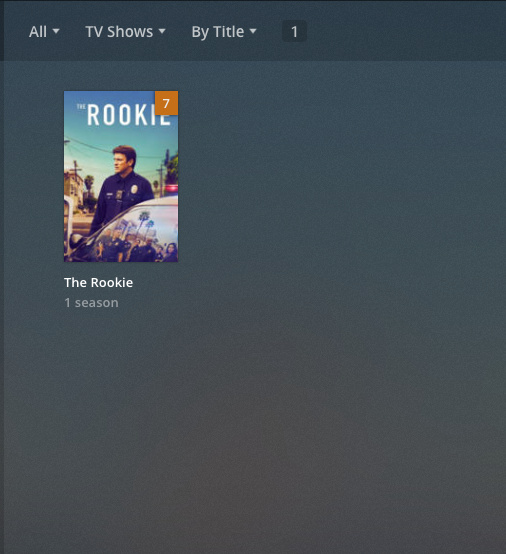Click the caret next to TV Shows
The height and width of the screenshot is (554, 506).
[x=162, y=31]
